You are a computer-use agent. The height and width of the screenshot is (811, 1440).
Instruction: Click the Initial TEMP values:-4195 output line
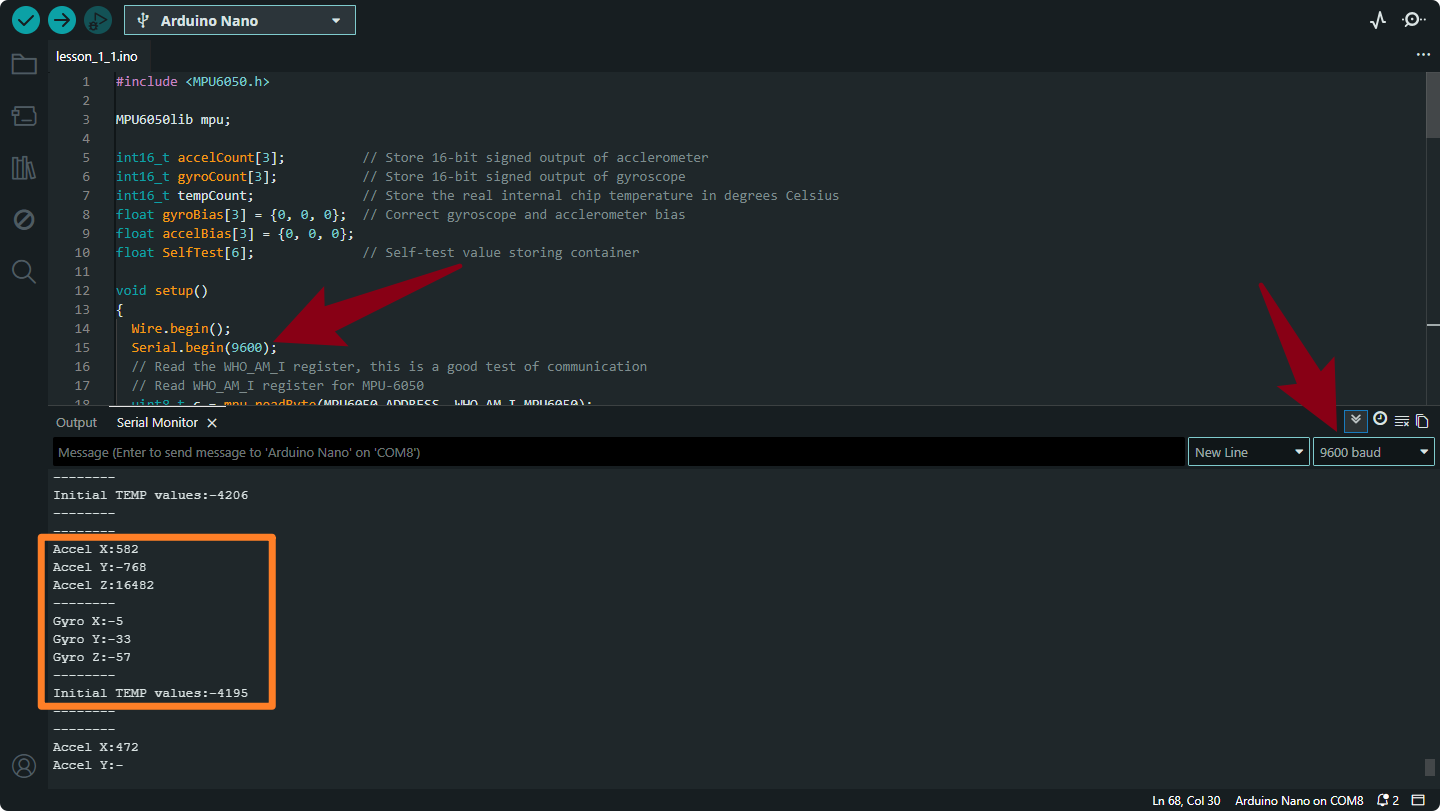[x=151, y=693]
